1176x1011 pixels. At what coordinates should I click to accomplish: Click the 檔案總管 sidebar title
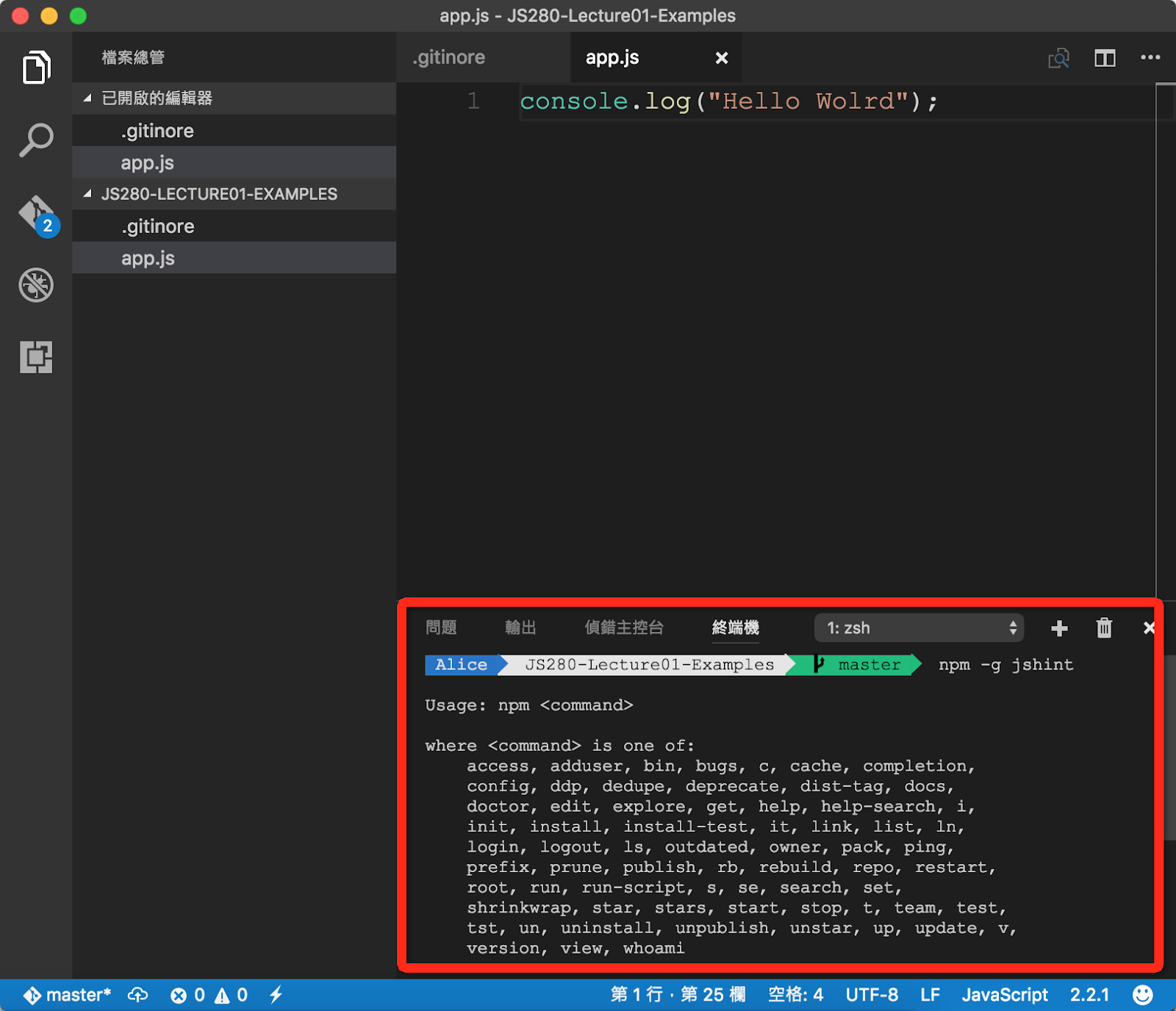pyautogui.click(x=133, y=57)
